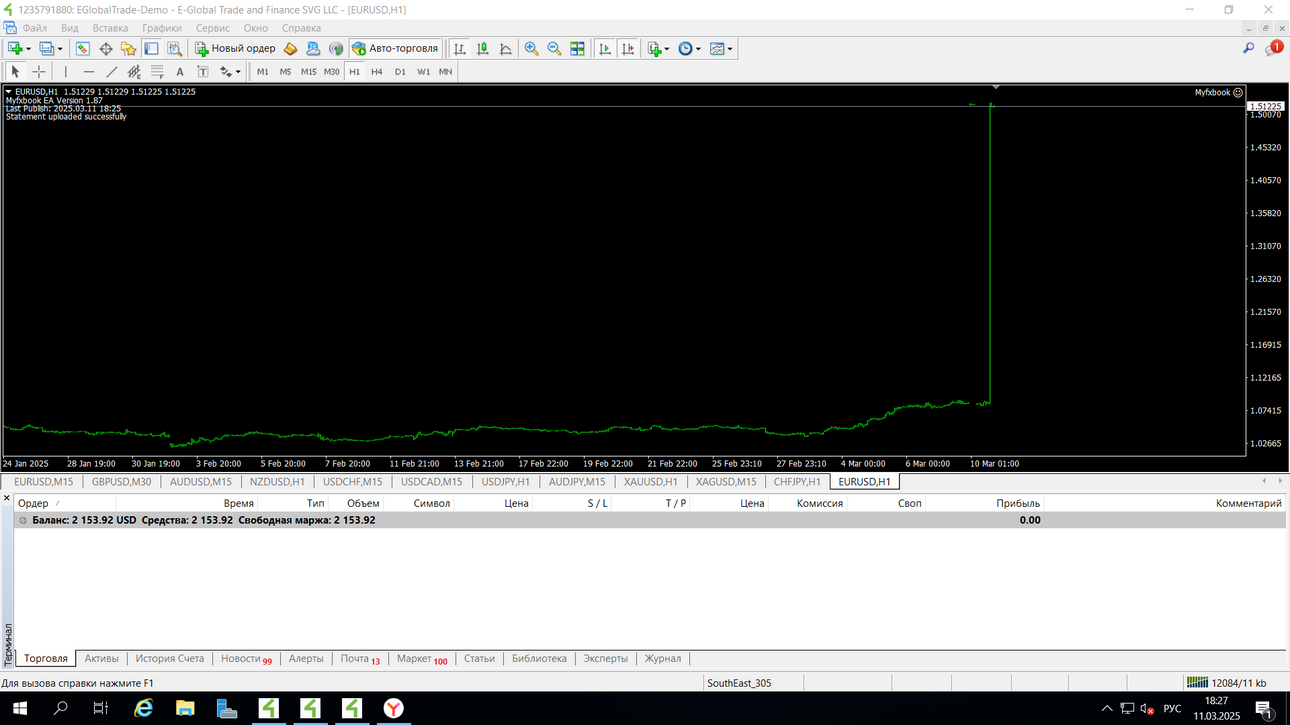Tile chart windows with the grid icon
Image resolution: width=1290 pixels, height=725 pixels.
(x=577, y=48)
